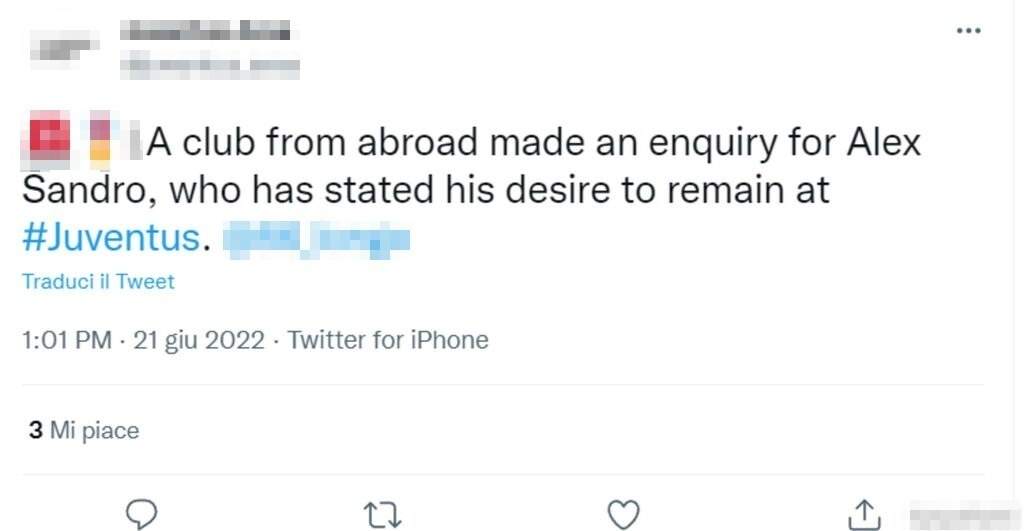1024x531 pixels.
Task: Click Traduci il Tweet
Action: click(99, 282)
